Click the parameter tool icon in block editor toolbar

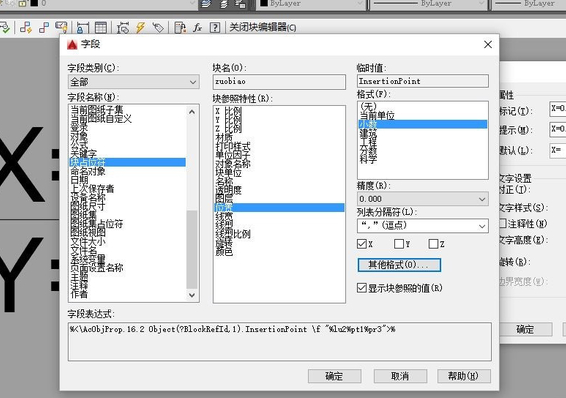(x=123, y=28)
